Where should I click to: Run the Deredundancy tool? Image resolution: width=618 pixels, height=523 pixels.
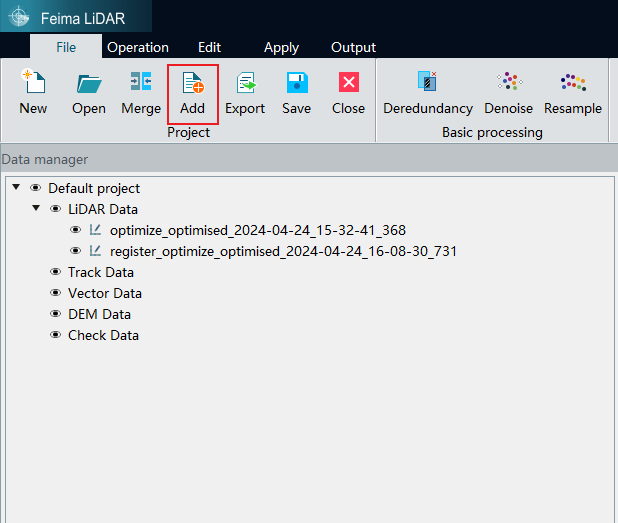[427, 84]
